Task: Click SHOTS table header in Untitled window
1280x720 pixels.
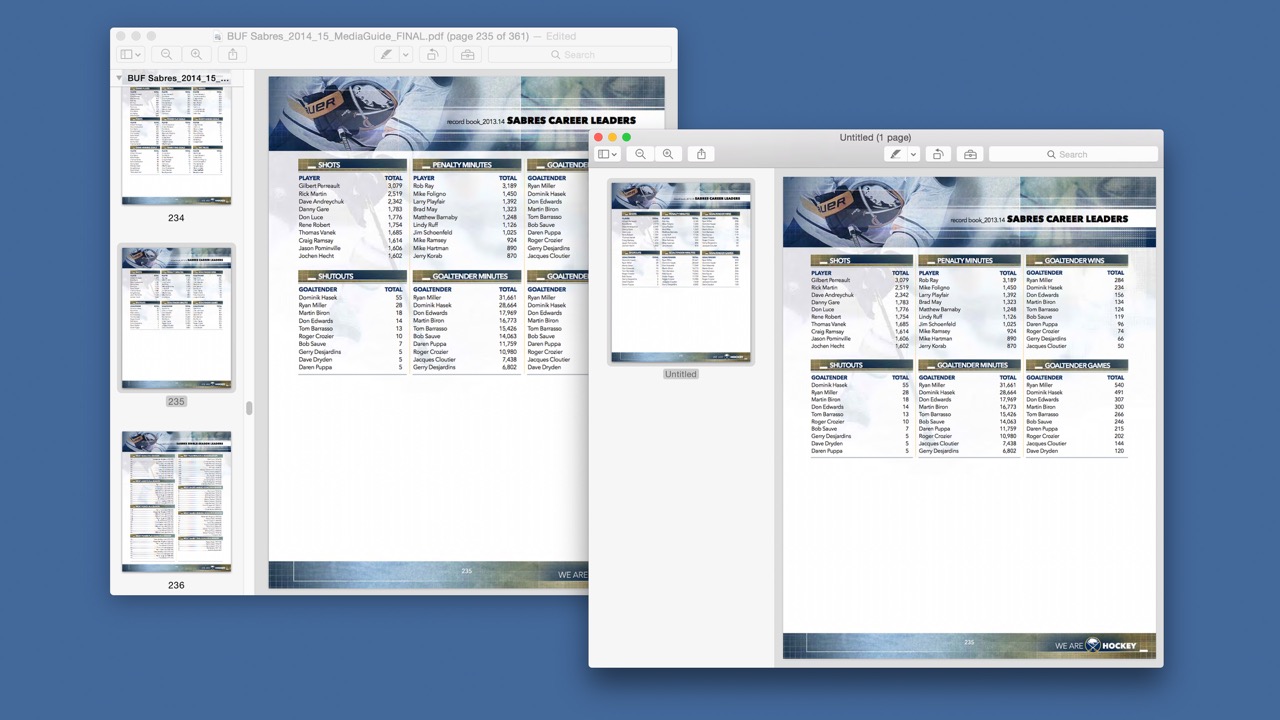Action: 860,261
